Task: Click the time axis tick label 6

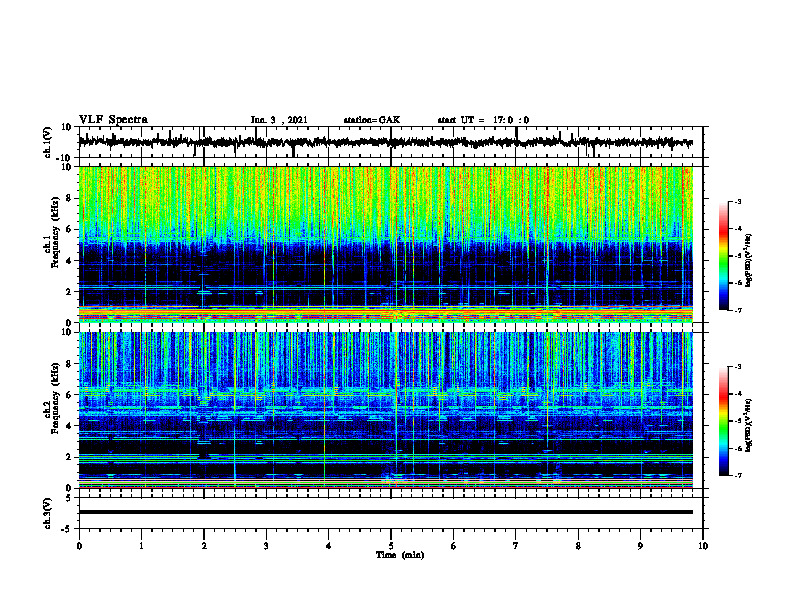Action: pyautogui.click(x=454, y=546)
